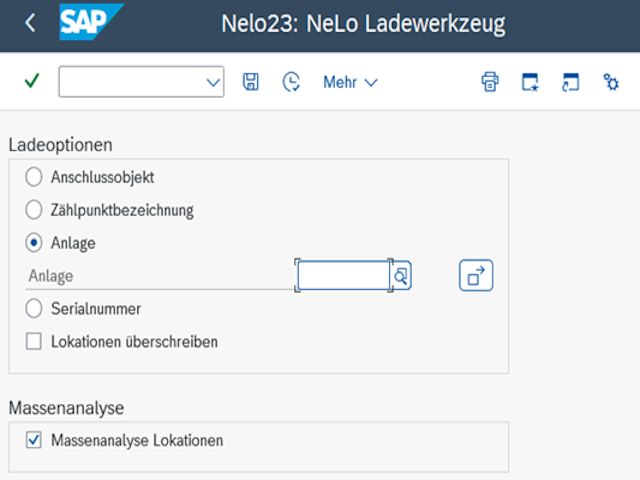The image size is (640, 480).
Task: Click the Save disk icon
Action: [251, 82]
